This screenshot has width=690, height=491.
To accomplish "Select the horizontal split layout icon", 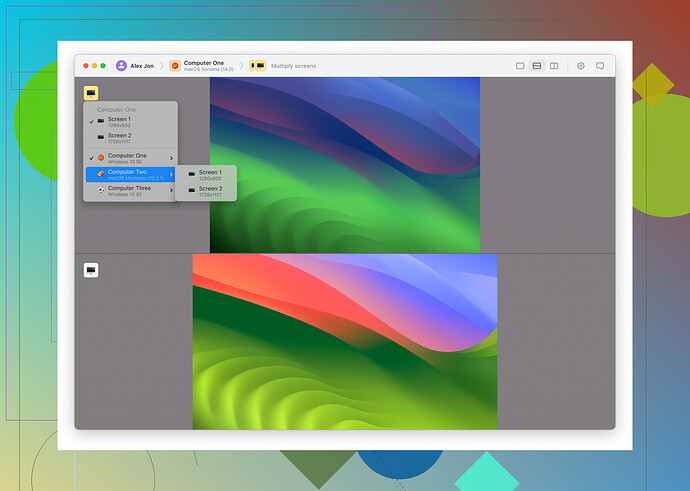I will pyautogui.click(x=537, y=66).
